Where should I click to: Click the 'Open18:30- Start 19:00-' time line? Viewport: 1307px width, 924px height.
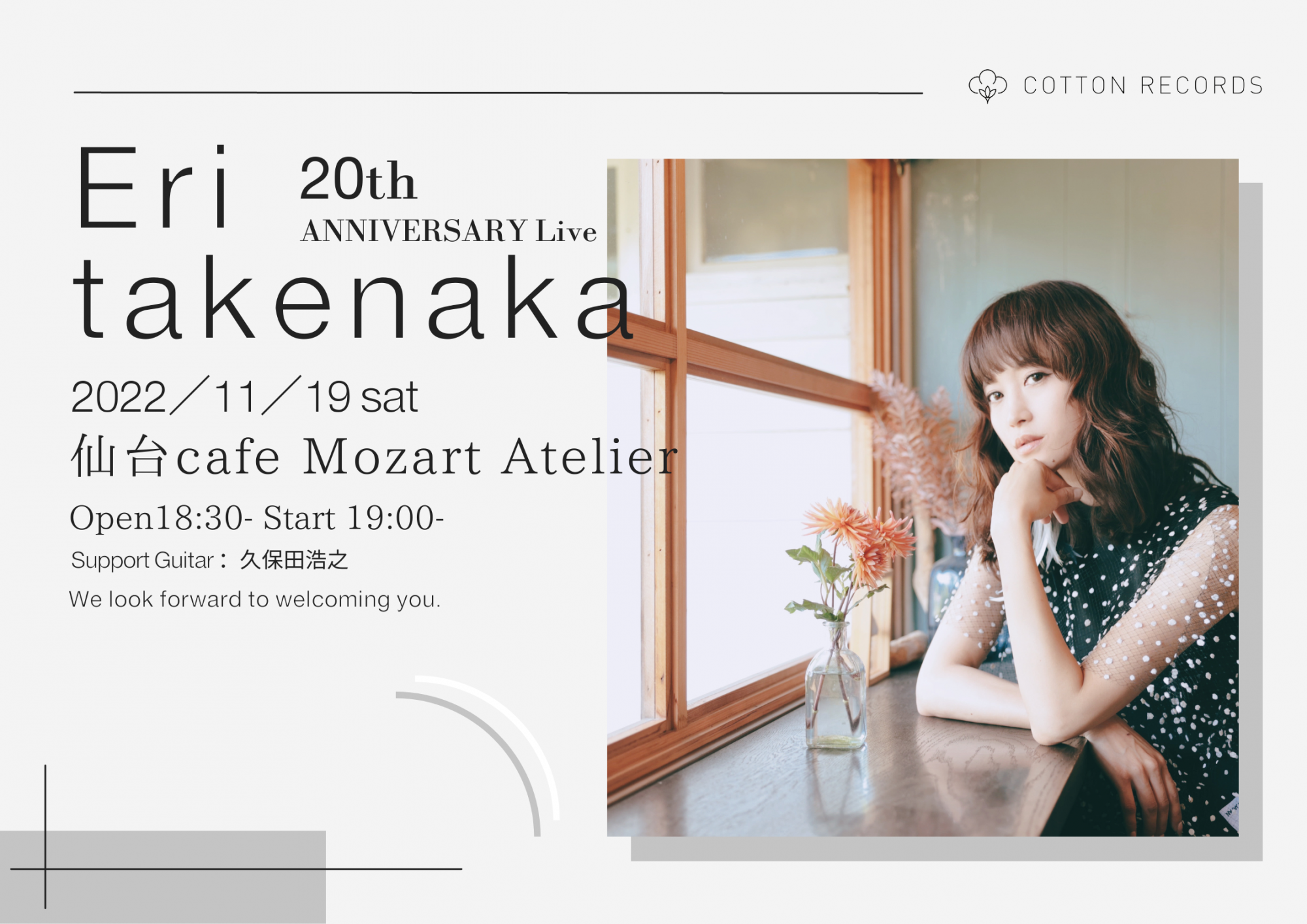[x=257, y=518]
